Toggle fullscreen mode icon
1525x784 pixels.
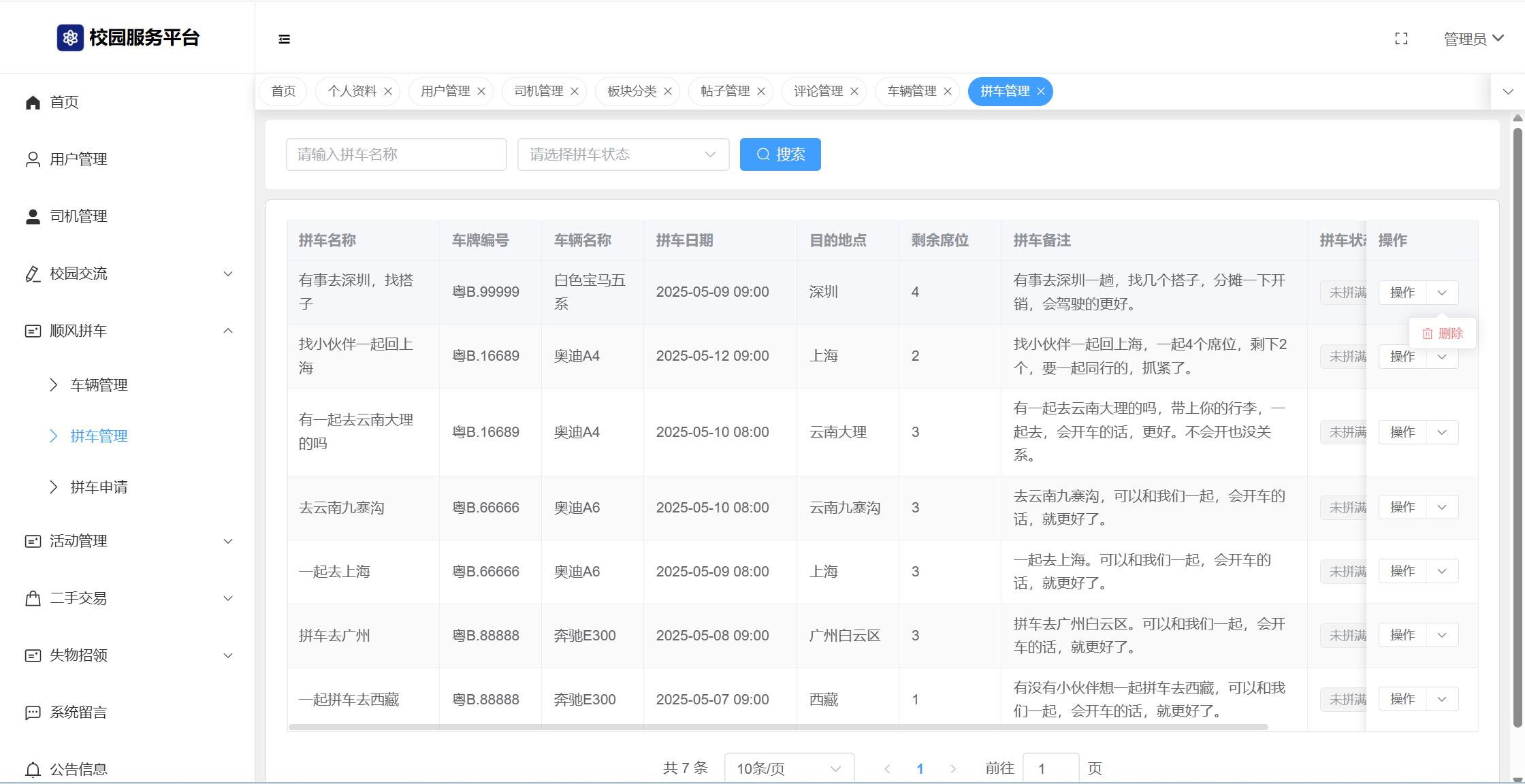pyautogui.click(x=1401, y=39)
